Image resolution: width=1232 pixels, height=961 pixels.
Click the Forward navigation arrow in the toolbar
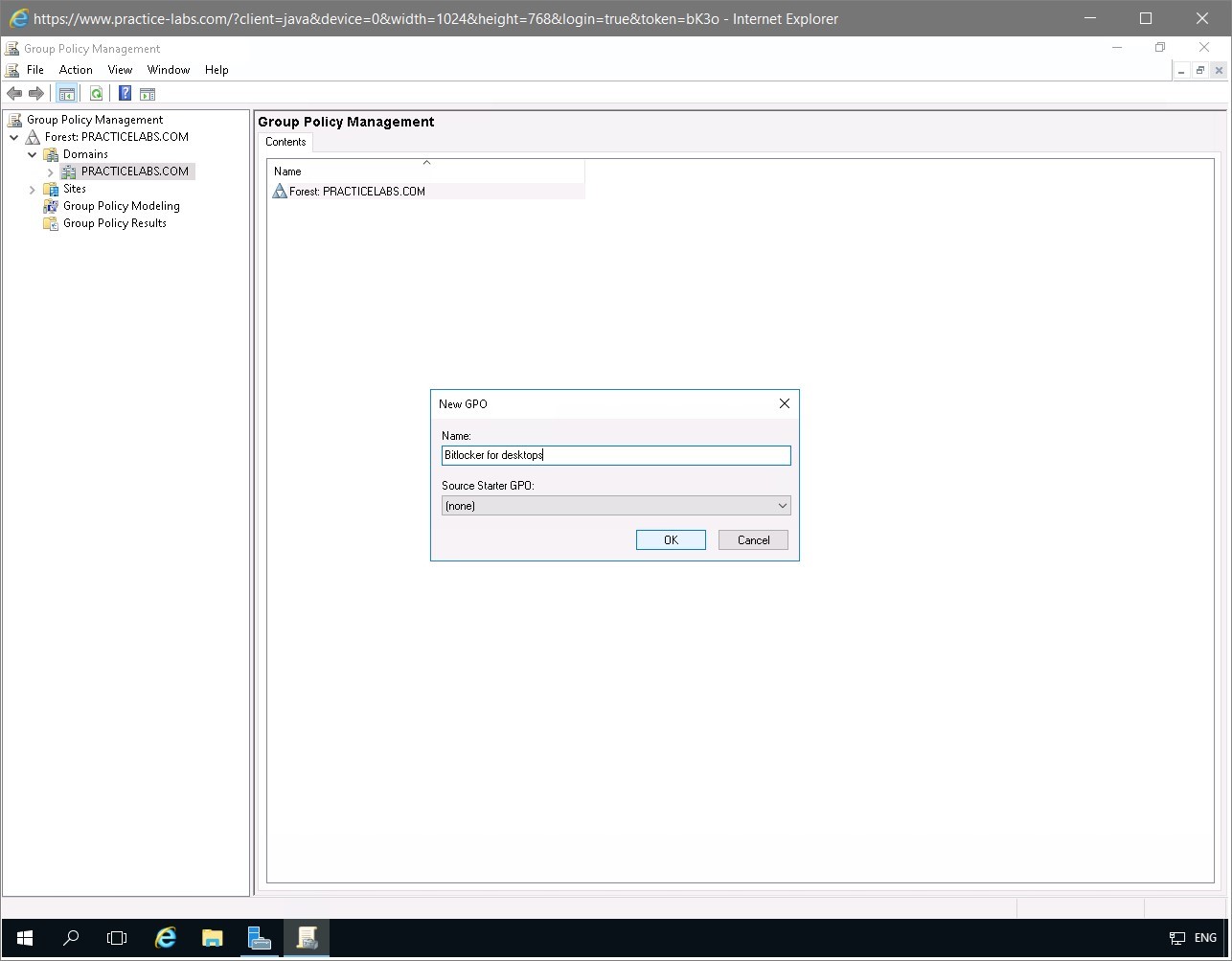coord(36,93)
